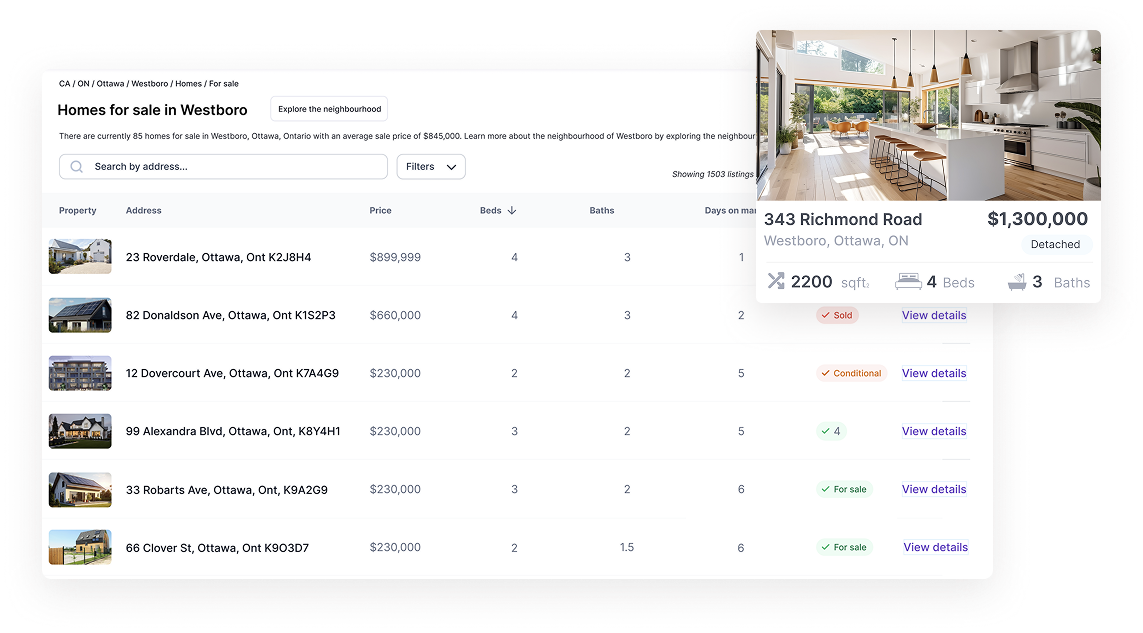Select the Price column header
1143x633 pixels.
click(380, 210)
